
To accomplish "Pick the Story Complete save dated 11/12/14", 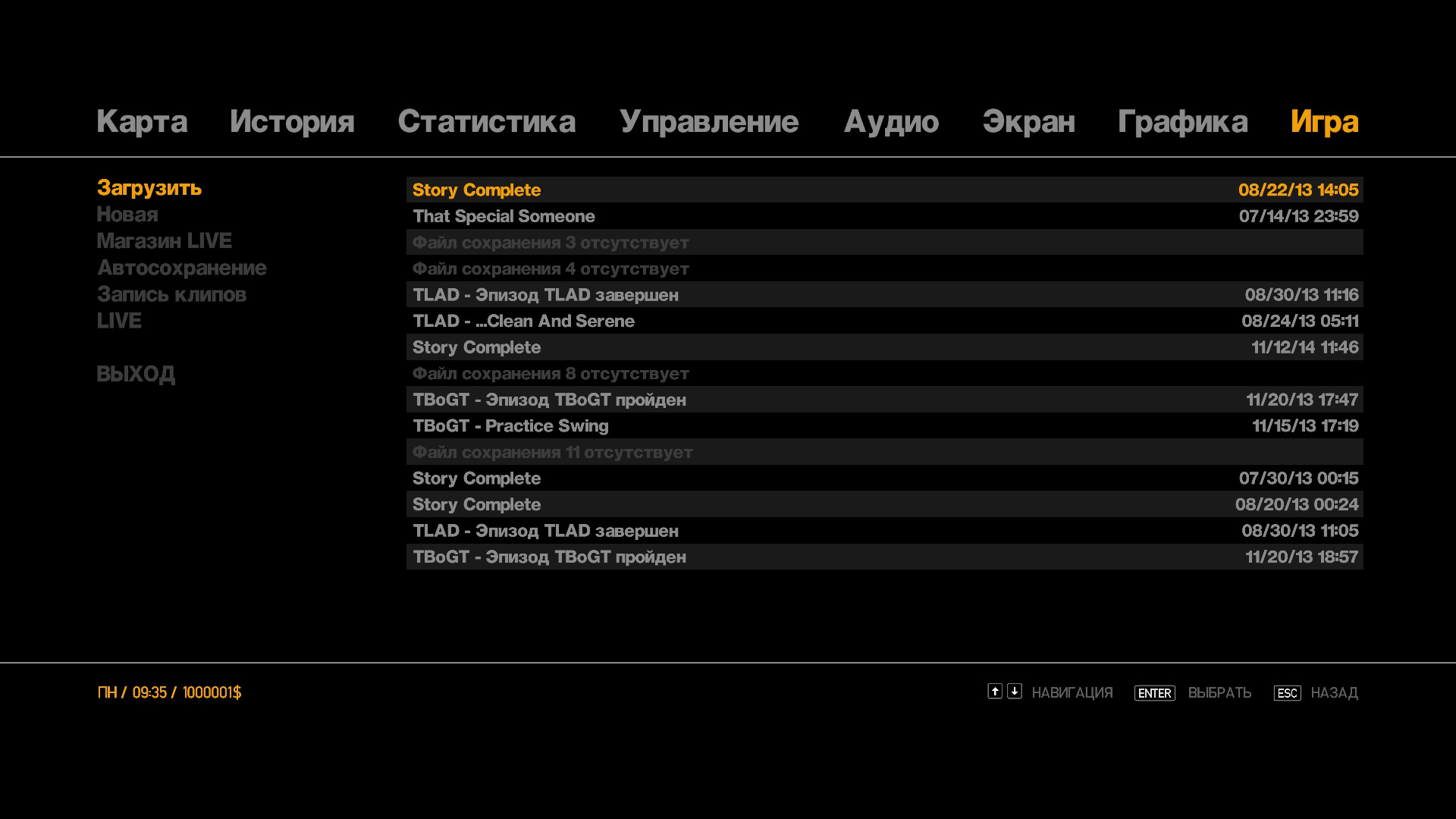I will tap(476, 347).
